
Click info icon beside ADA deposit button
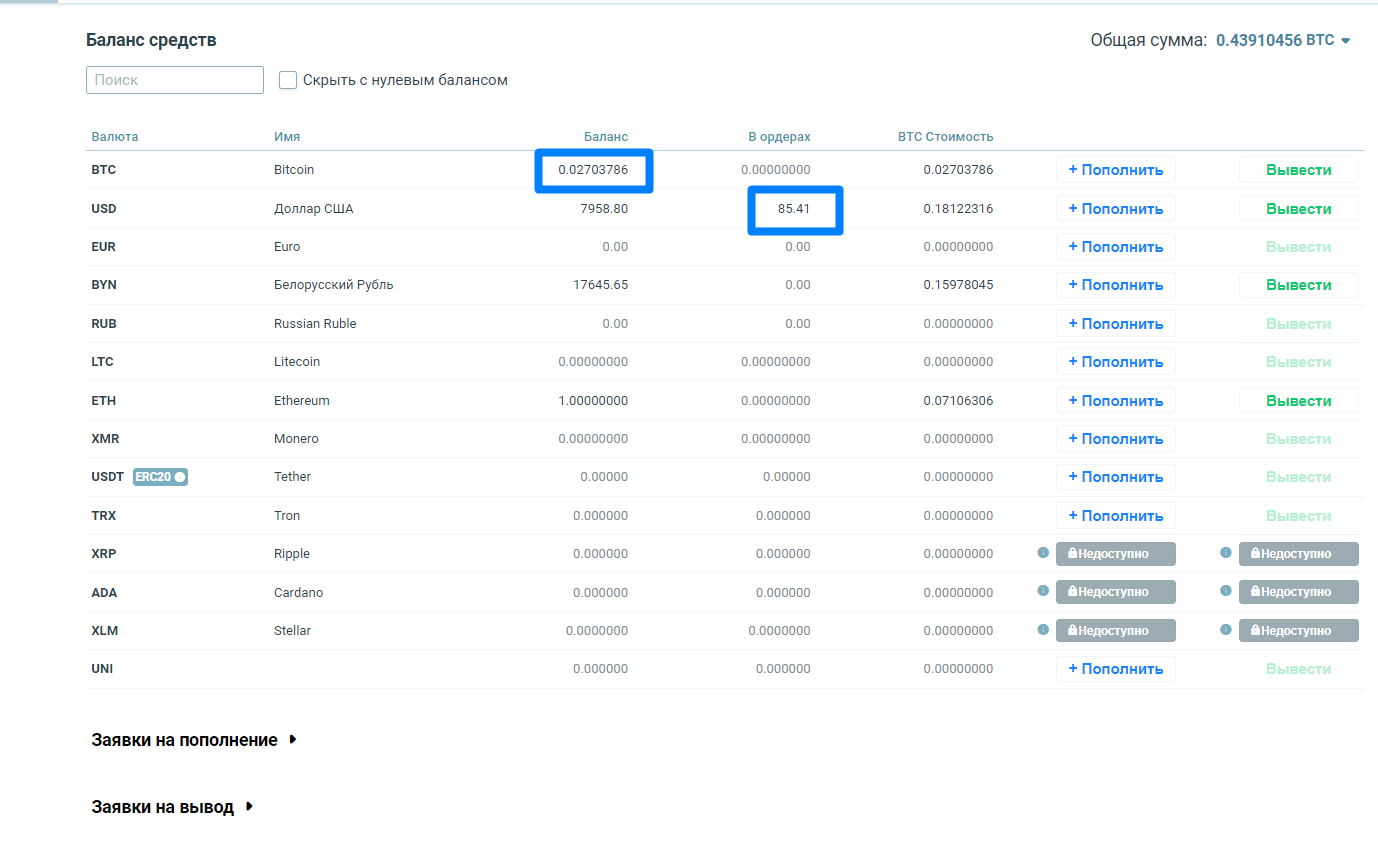pyautogui.click(x=1043, y=591)
